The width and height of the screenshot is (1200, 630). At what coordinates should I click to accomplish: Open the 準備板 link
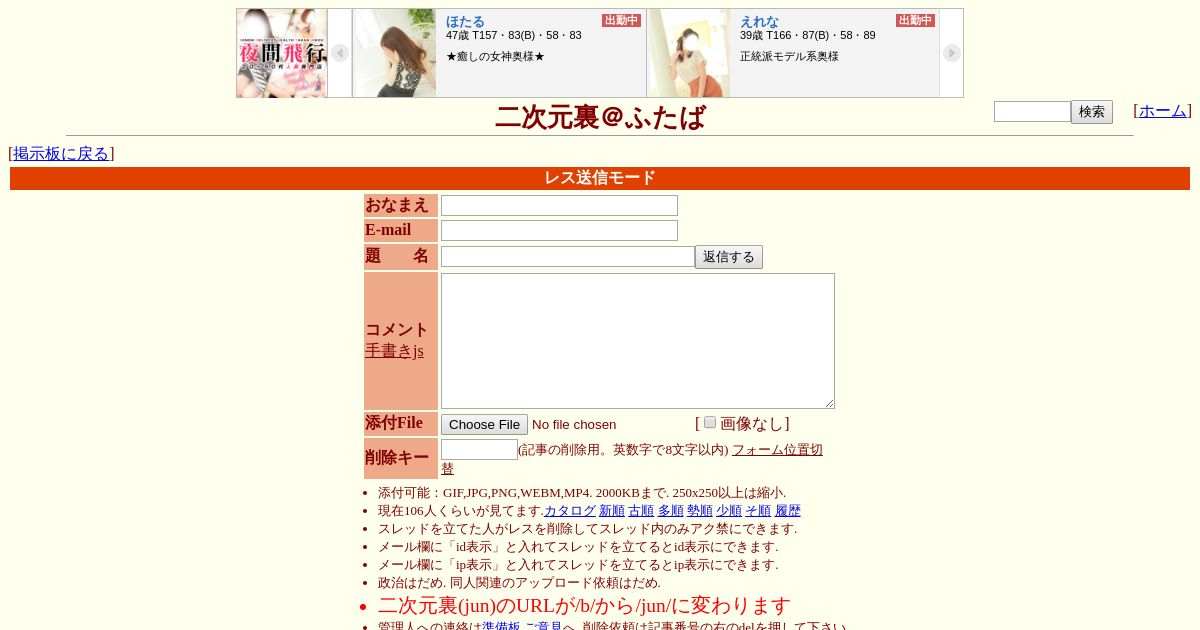coord(501,626)
